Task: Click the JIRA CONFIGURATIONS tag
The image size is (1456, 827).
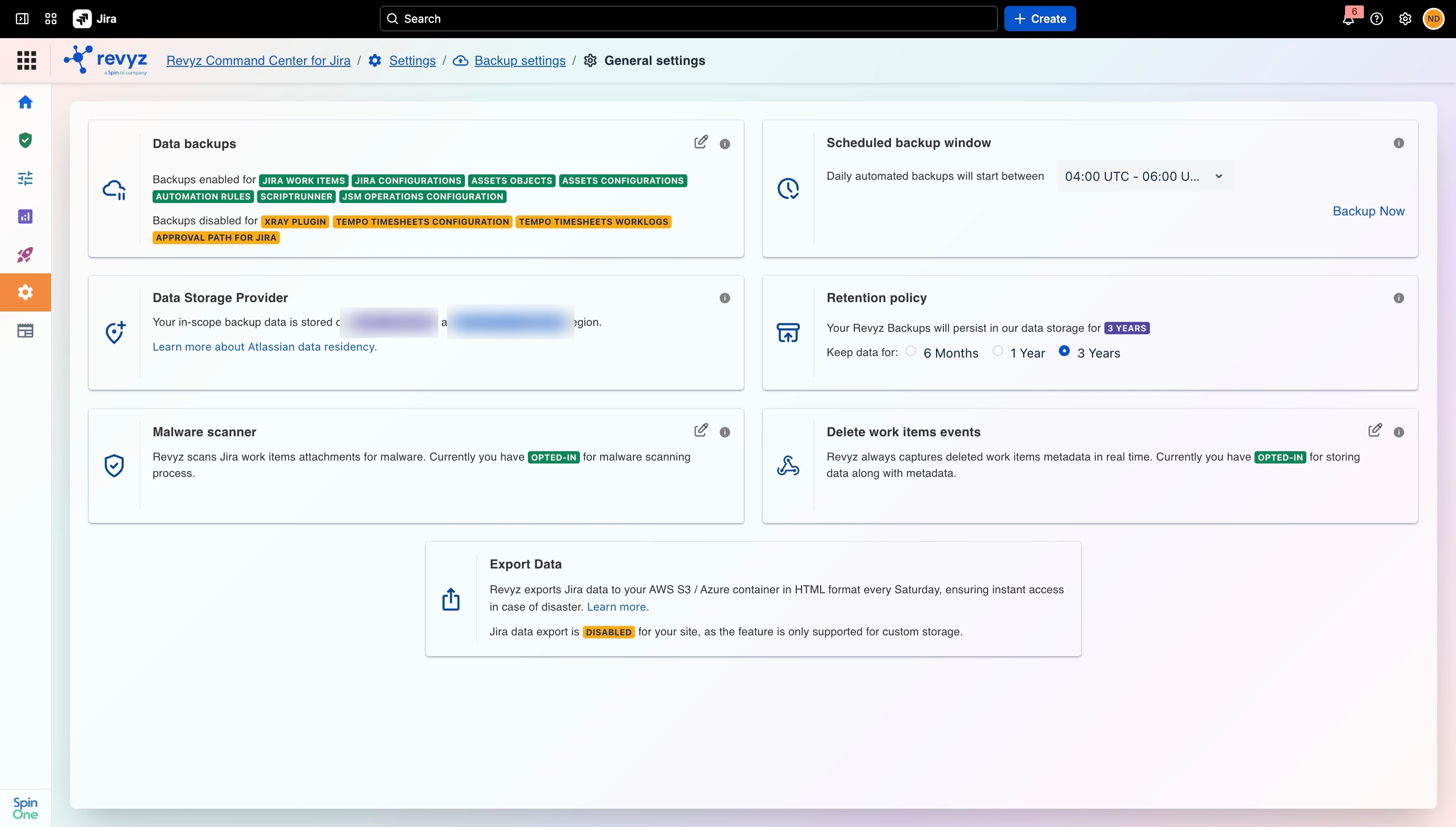Action: point(408,181)
